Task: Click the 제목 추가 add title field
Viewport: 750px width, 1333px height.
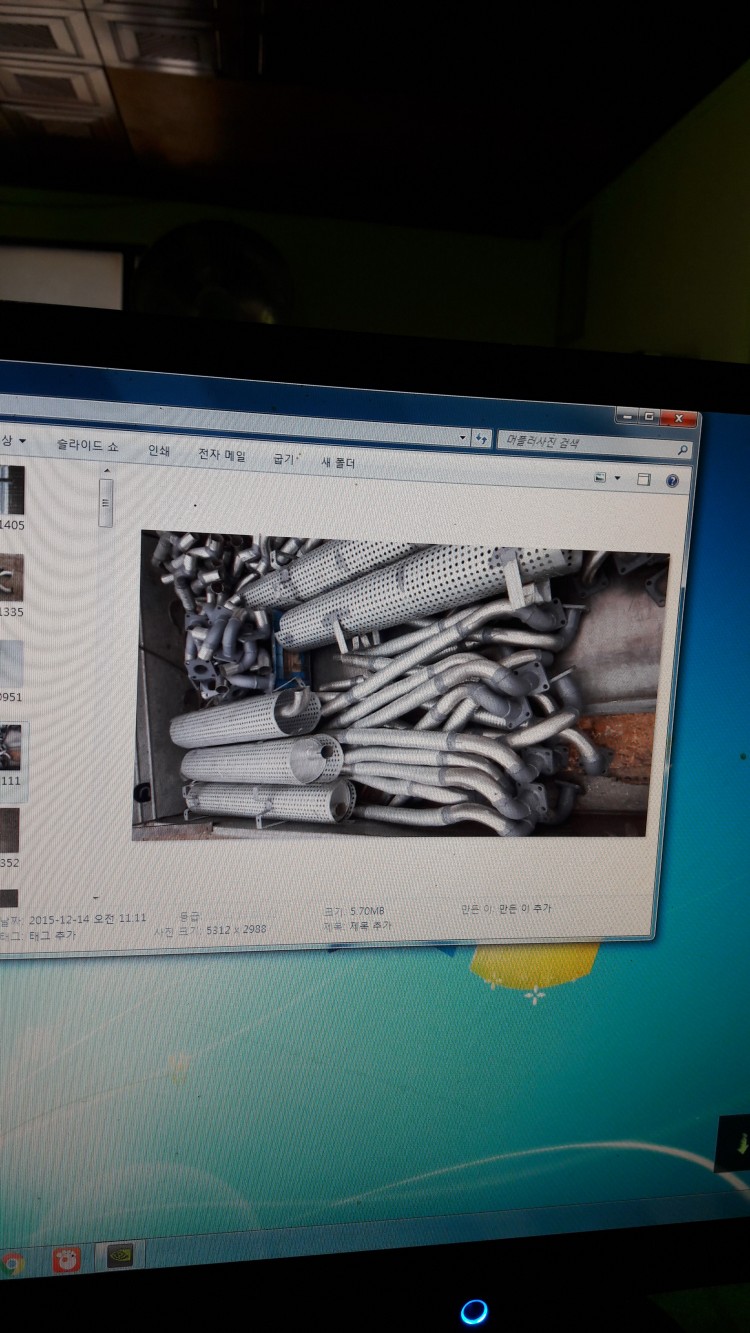Action: click(x=370, y=925)
